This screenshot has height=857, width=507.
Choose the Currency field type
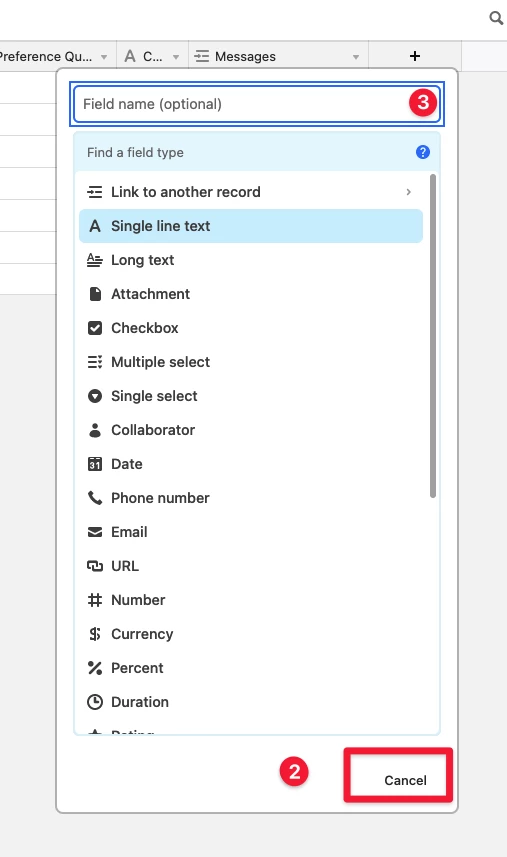click(x=251, y=634)
